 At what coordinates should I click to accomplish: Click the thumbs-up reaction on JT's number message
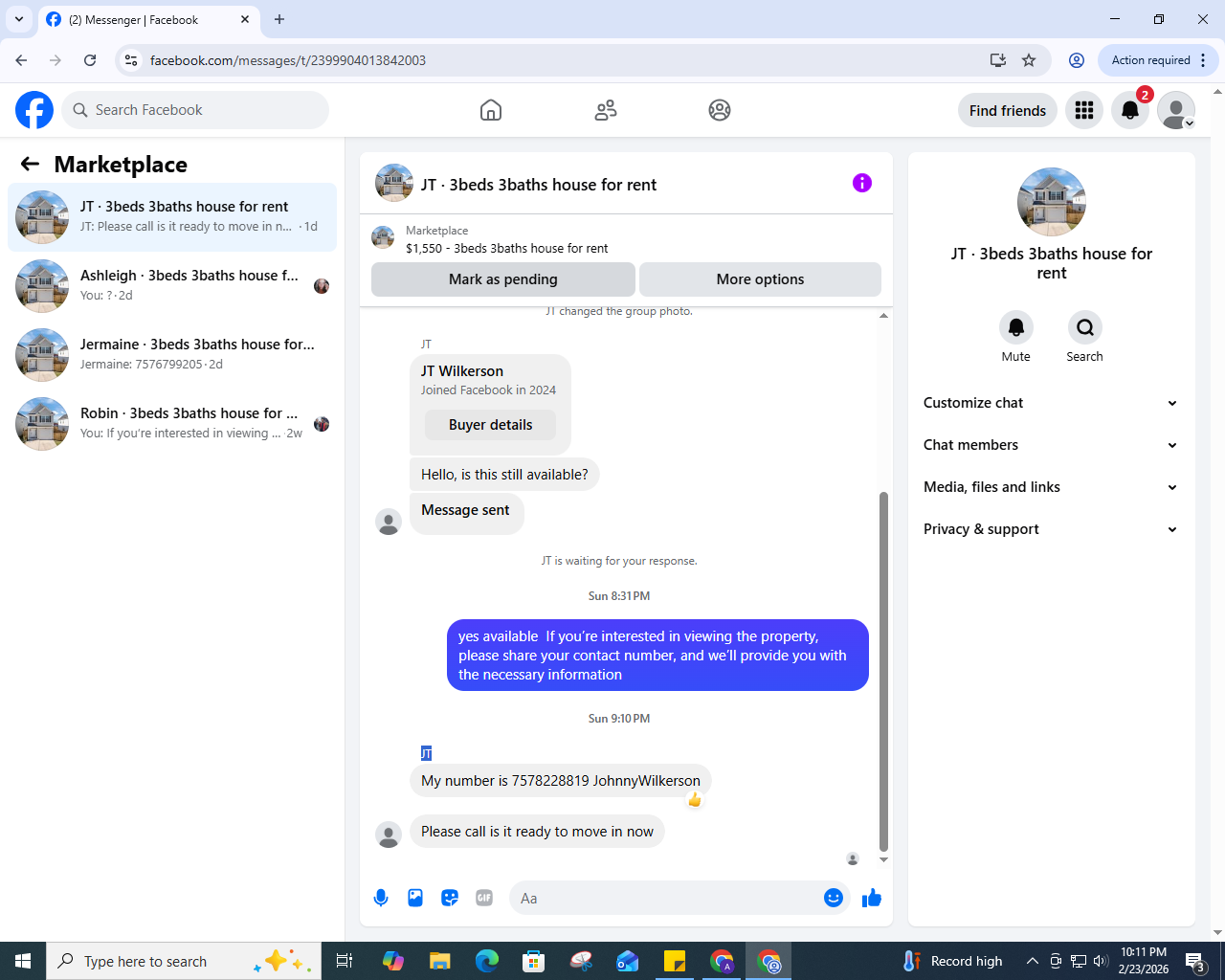[x=695, y=800]
